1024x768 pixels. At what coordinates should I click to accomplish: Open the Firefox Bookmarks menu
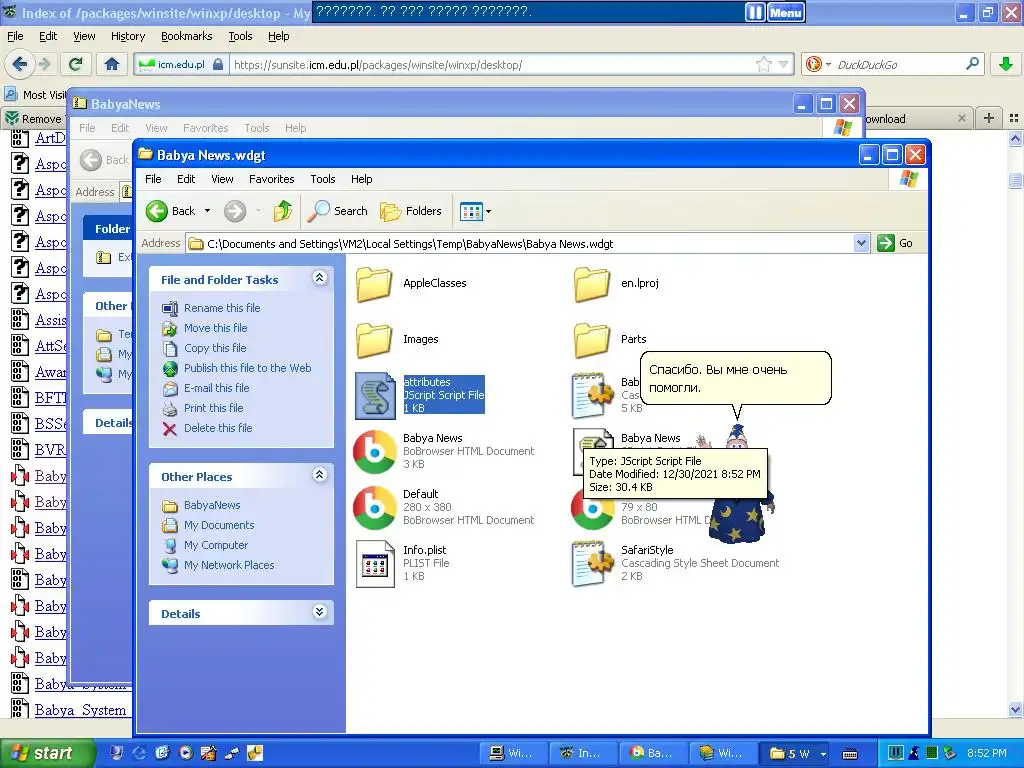pyautogui.click(x=186, y=36)
